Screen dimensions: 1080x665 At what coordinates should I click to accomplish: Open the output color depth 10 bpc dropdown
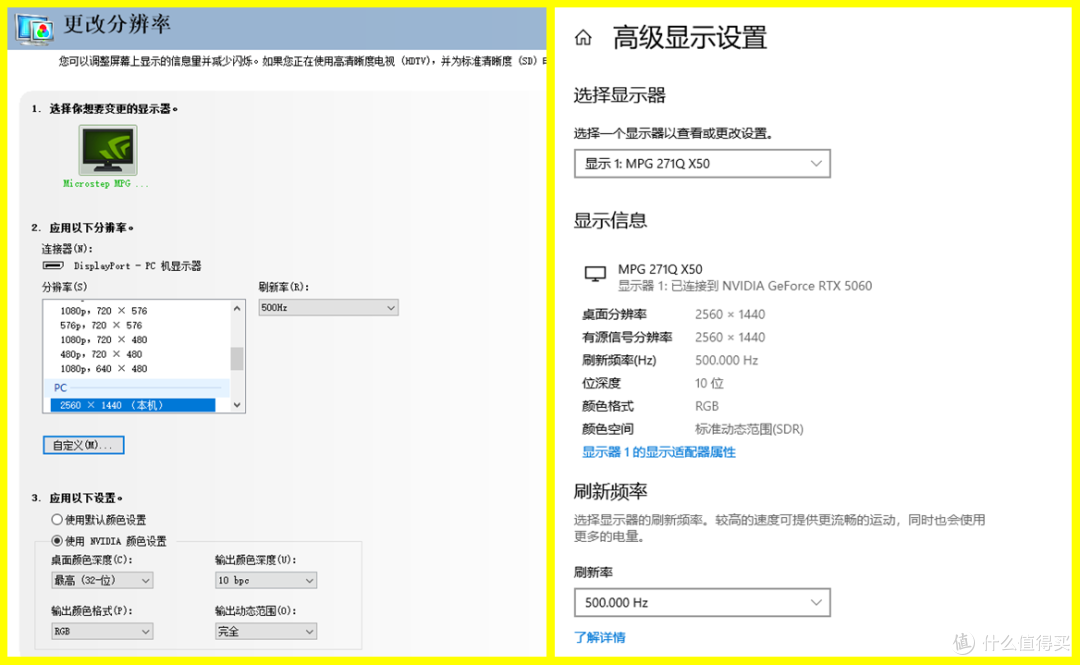point(266,580)
